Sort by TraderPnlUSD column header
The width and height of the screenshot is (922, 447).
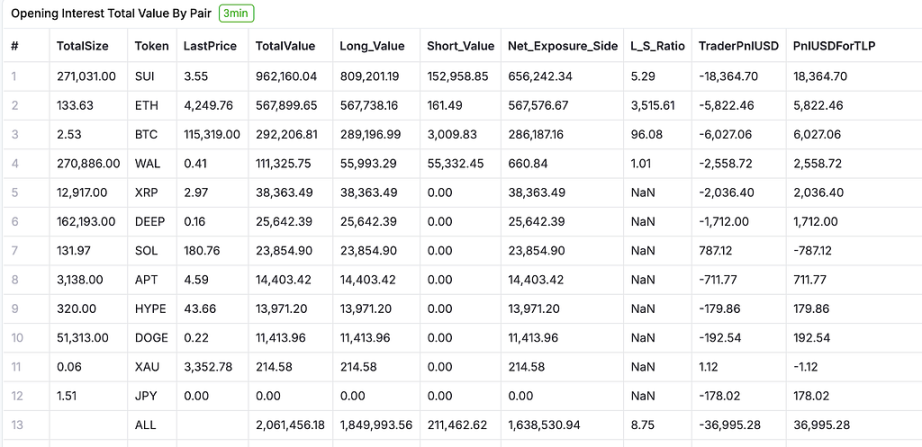click(738, 47)
